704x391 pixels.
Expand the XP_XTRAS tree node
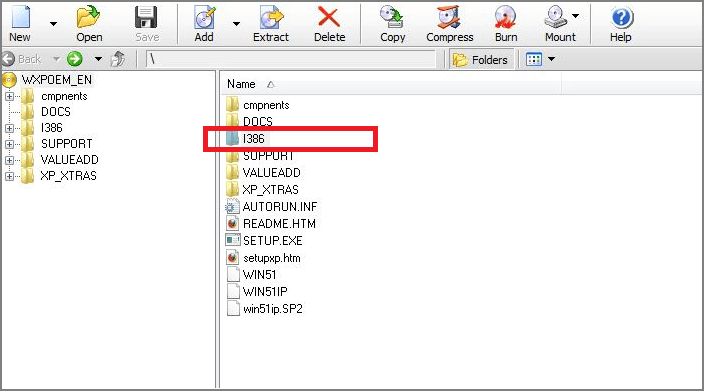click(x=9, y=176)
